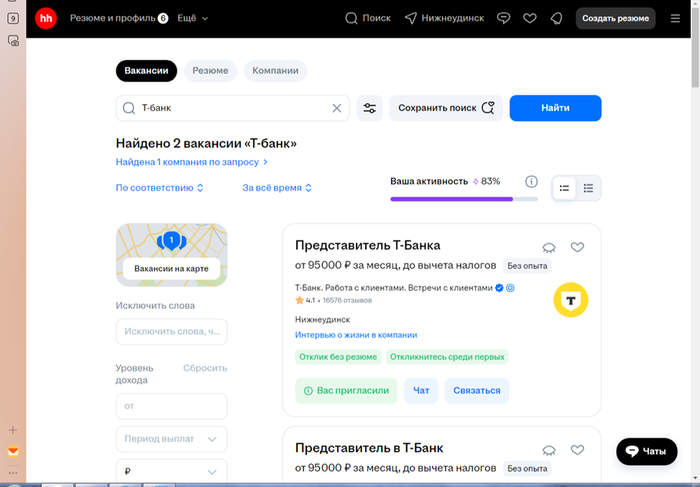
Task: Clear the T-банк search query
Action: pyautogui.click(x=336, y=108)
